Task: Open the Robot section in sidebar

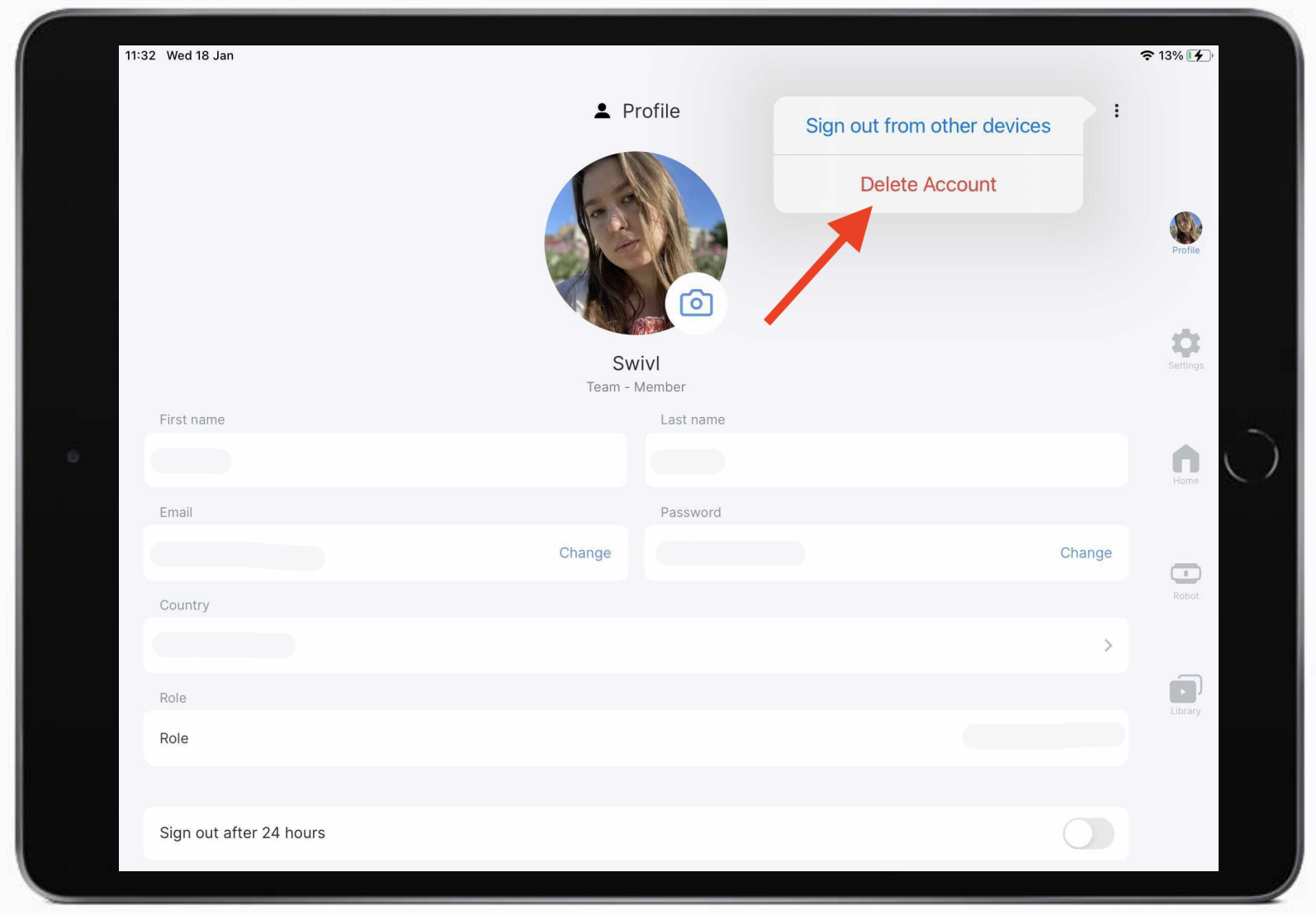Action: pos(1186,581)
